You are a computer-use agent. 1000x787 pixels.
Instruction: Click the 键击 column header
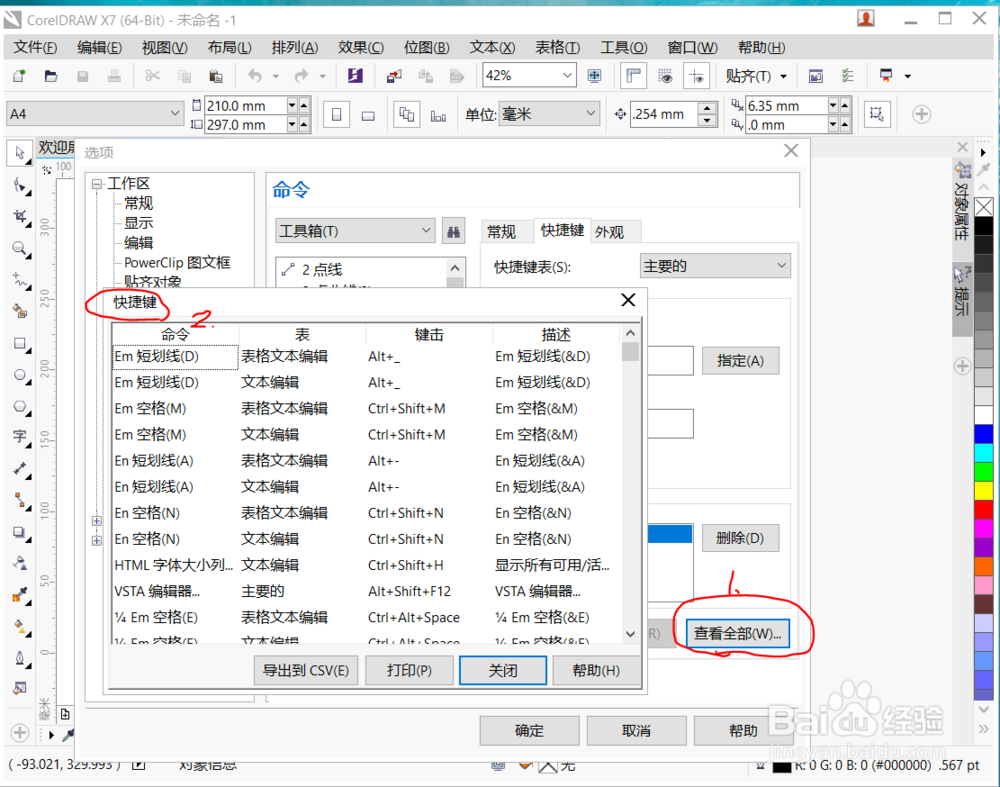pos(429,335)
